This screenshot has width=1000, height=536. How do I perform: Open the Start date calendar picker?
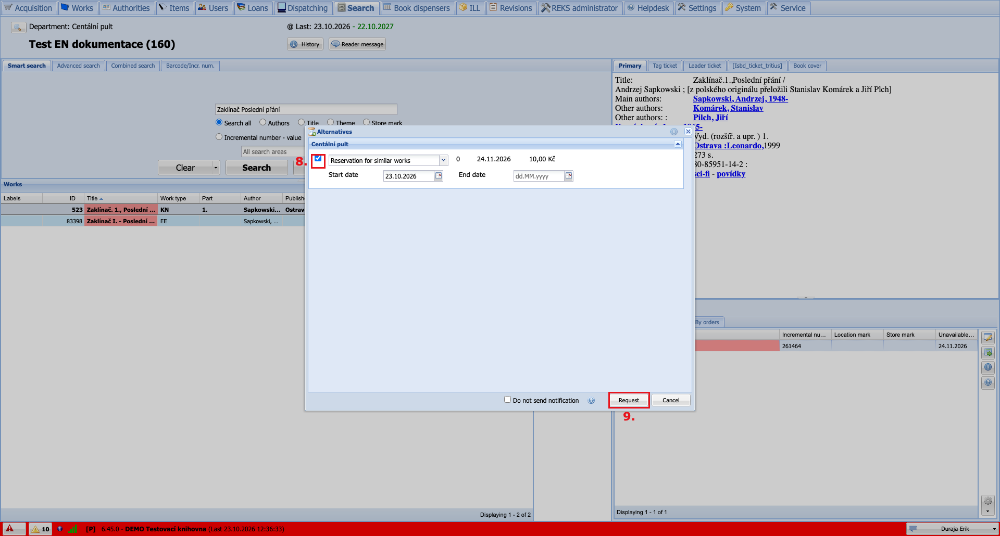click(438, 176)
